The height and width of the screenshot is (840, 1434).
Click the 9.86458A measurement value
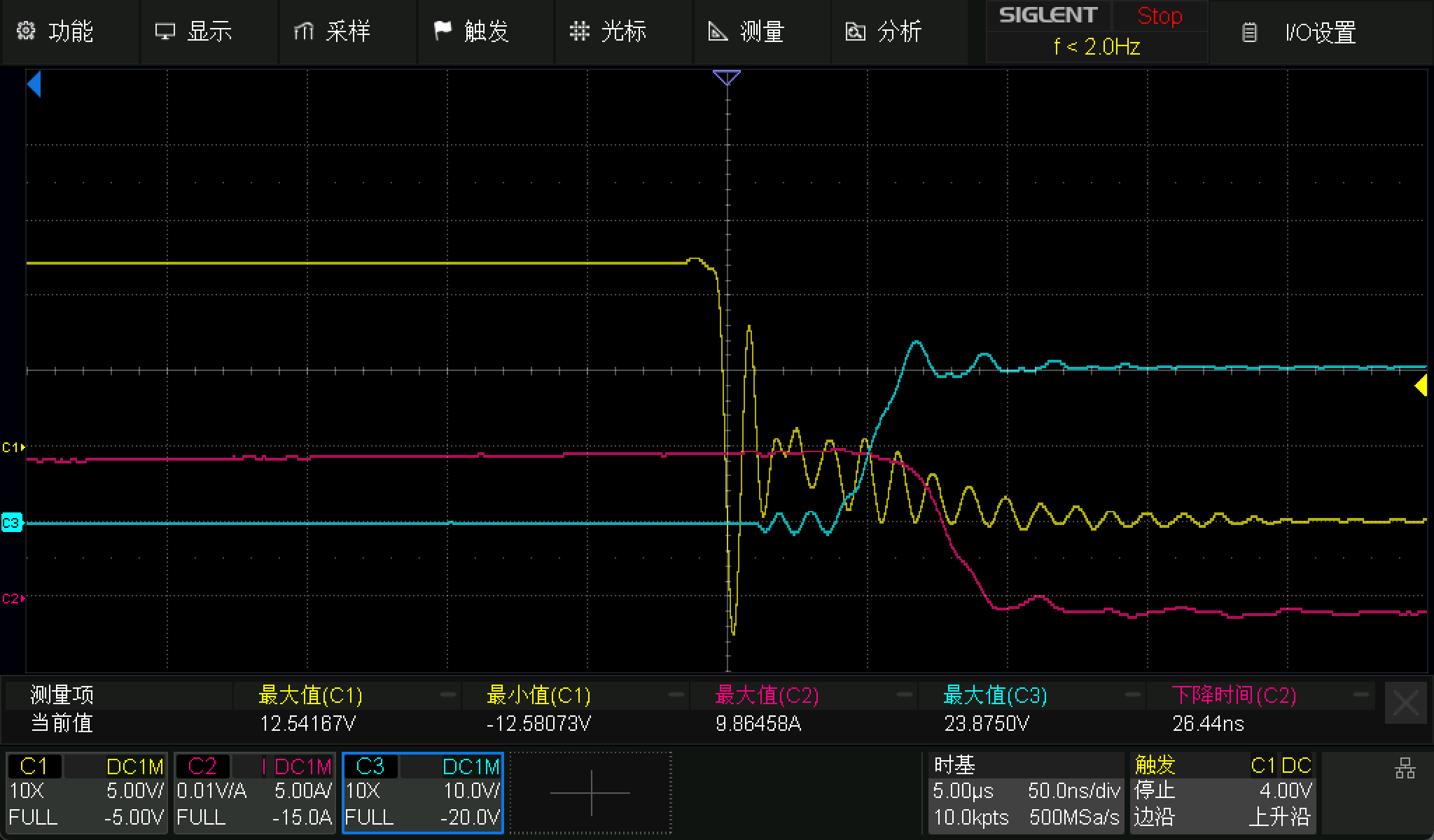[x=758, y=723]
